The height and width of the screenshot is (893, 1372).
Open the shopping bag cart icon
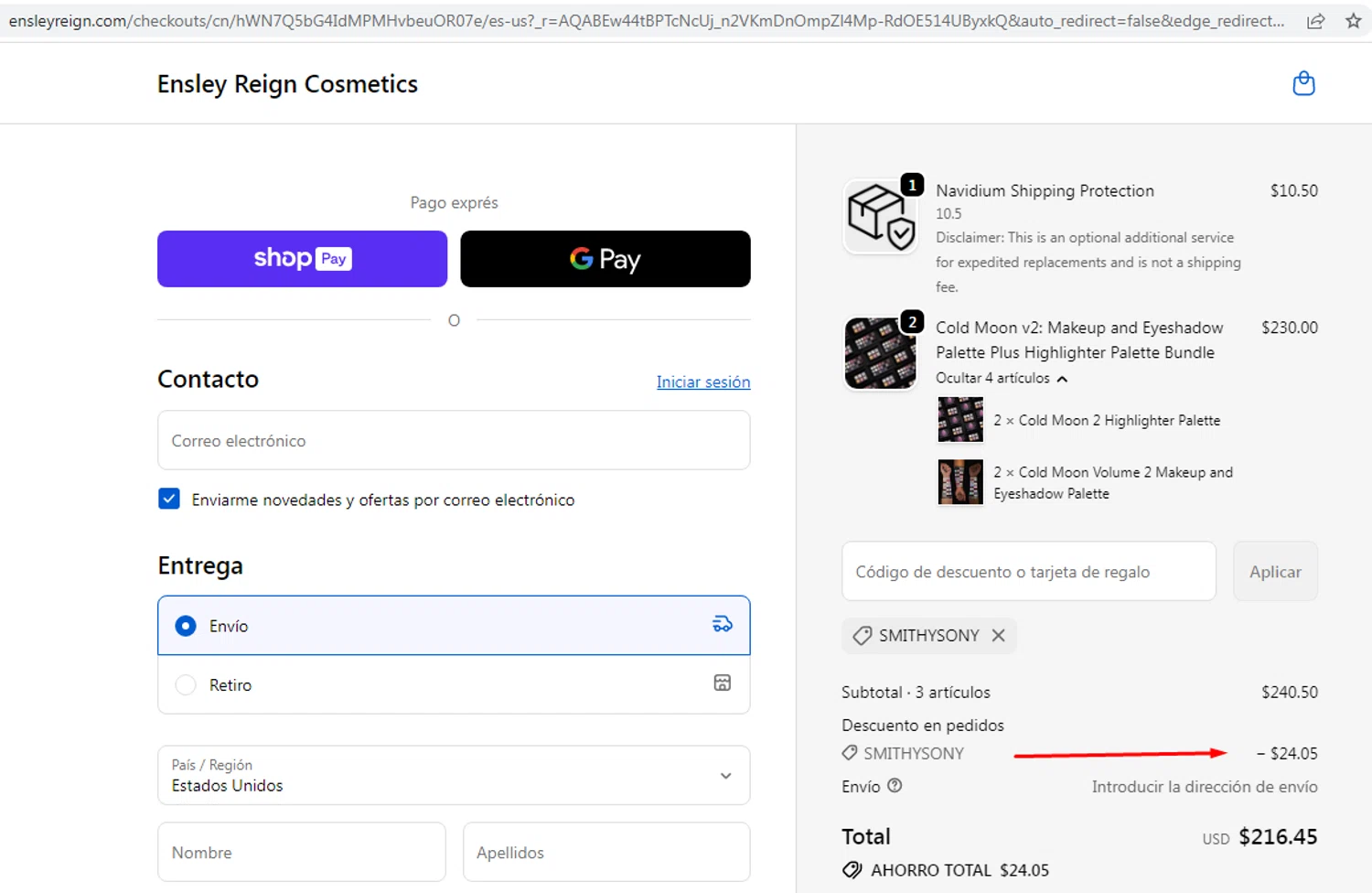click(1303, 83)
